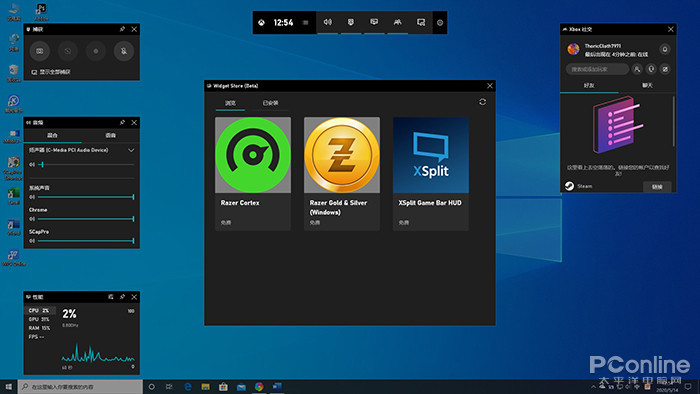Open Microsoft Store from taskbar
The height and width of the screenshot is (394, 700).
point(223,387)
